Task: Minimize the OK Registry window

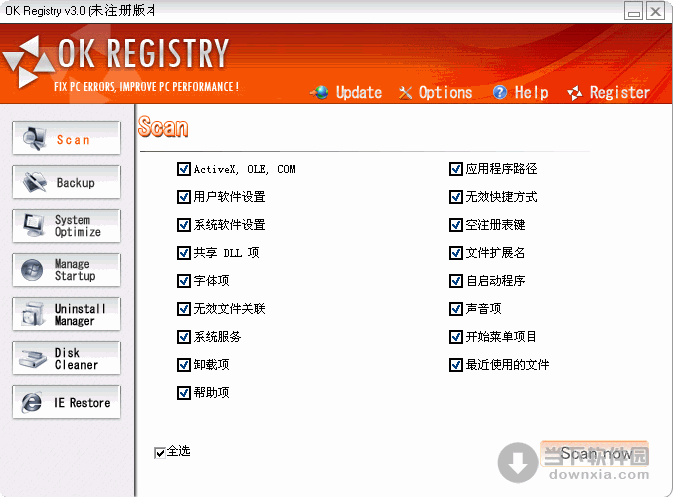Action: tap(633, 11)
